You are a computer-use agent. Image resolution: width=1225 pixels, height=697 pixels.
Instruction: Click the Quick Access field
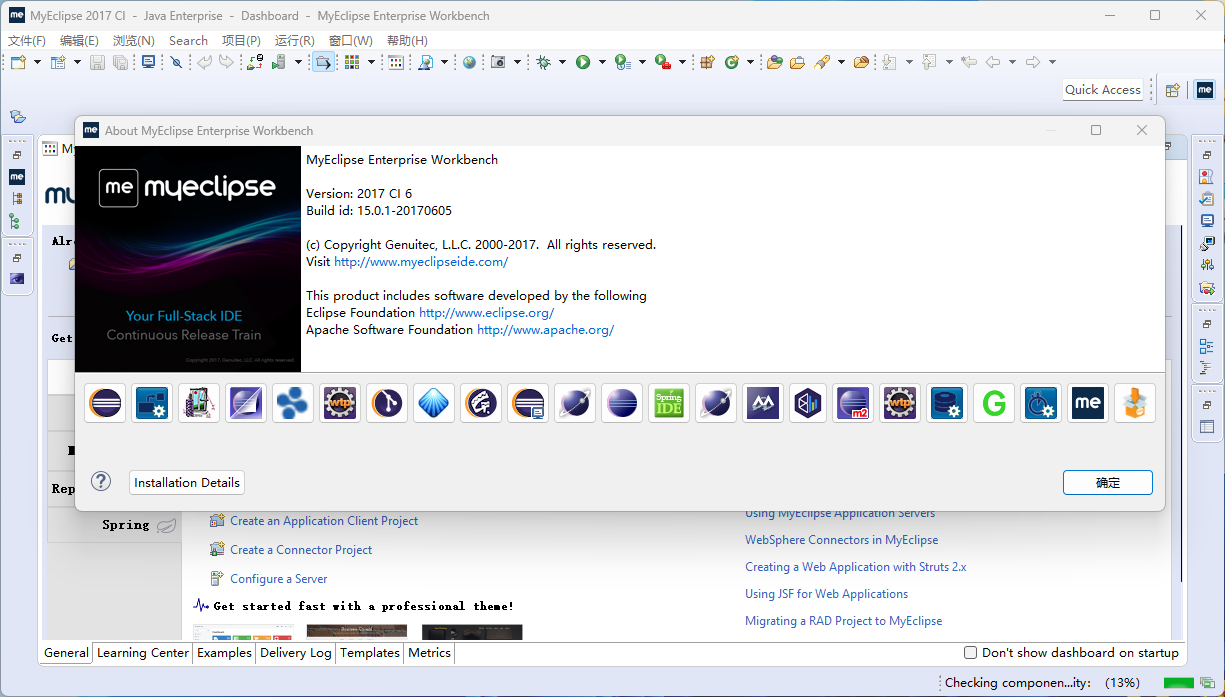[1102, 90]
